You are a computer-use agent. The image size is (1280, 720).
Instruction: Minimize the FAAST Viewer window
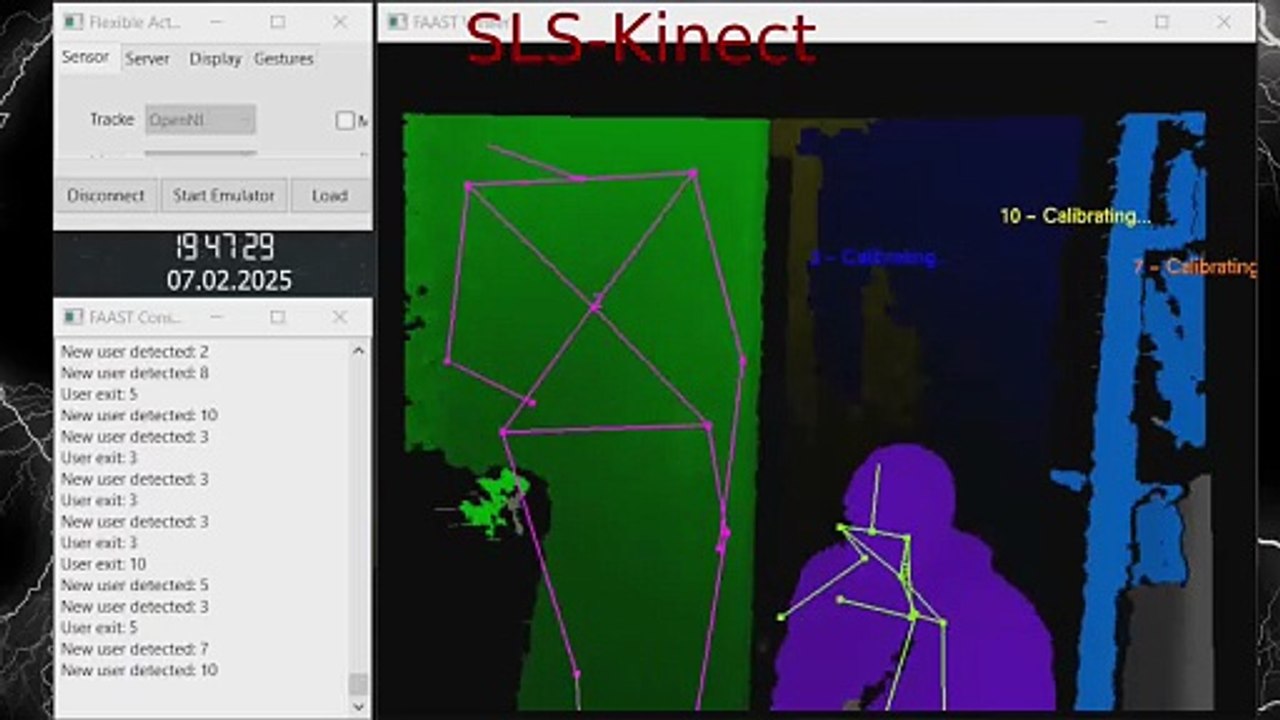point(1101,22)
